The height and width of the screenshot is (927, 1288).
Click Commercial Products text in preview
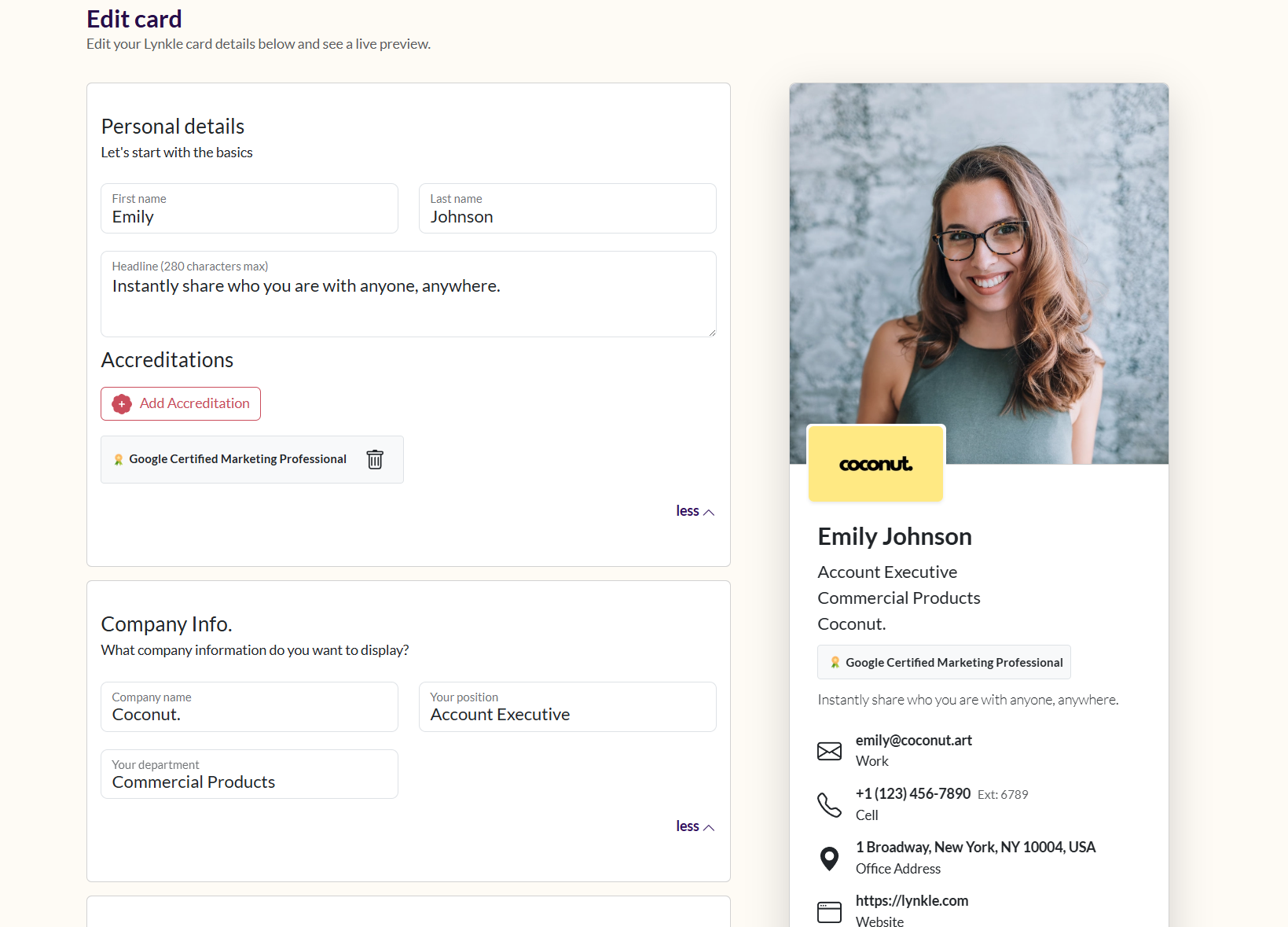(x=899, y=598)
